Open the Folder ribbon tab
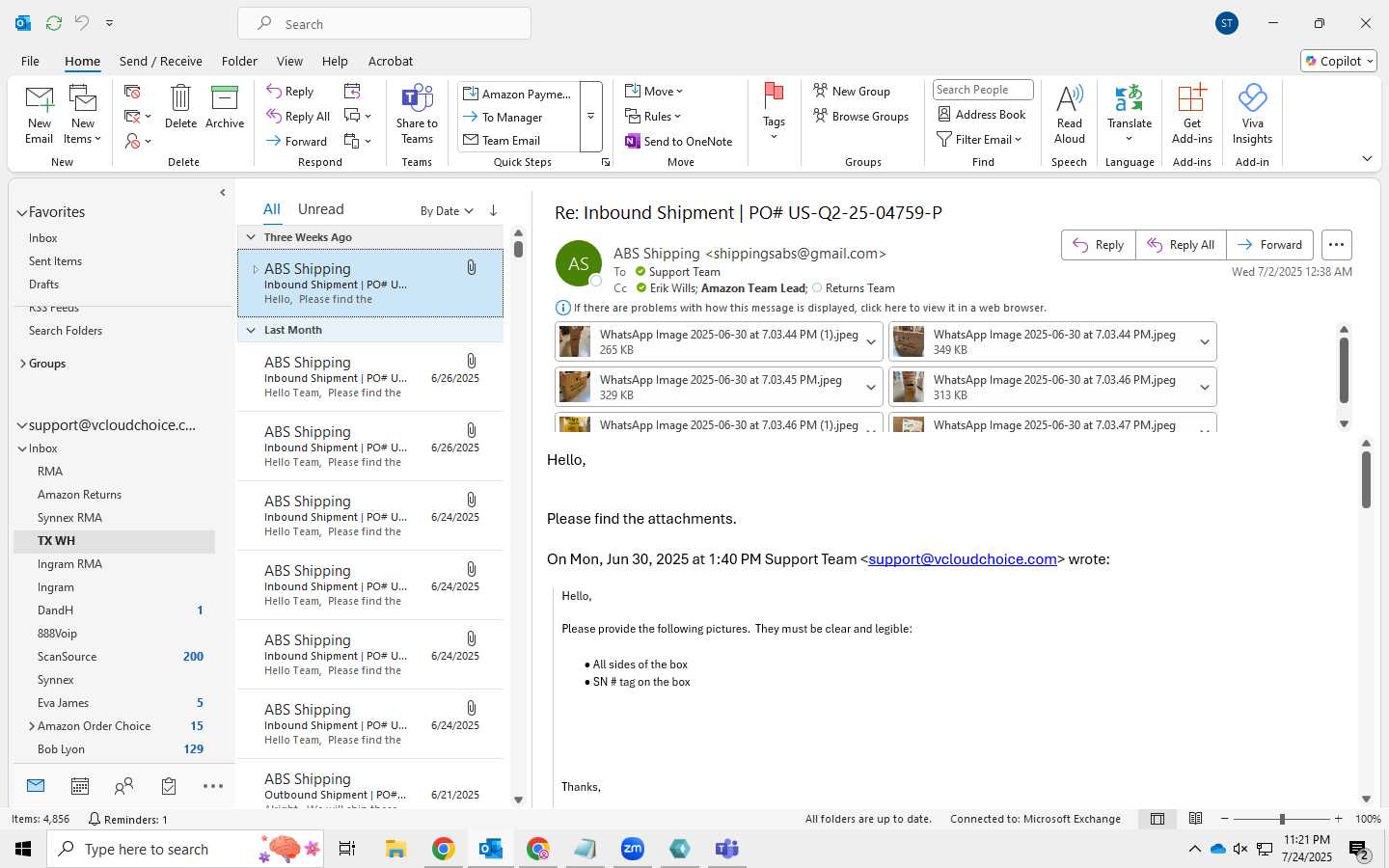 coord(239,61)
